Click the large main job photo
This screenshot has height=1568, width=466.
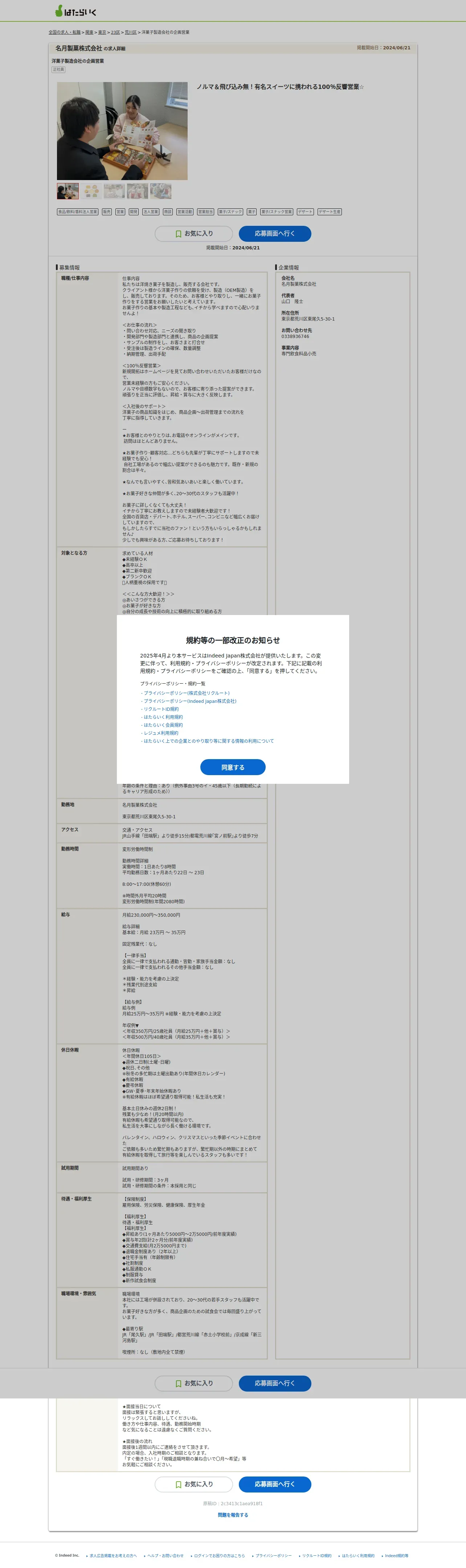coord(122,131)
